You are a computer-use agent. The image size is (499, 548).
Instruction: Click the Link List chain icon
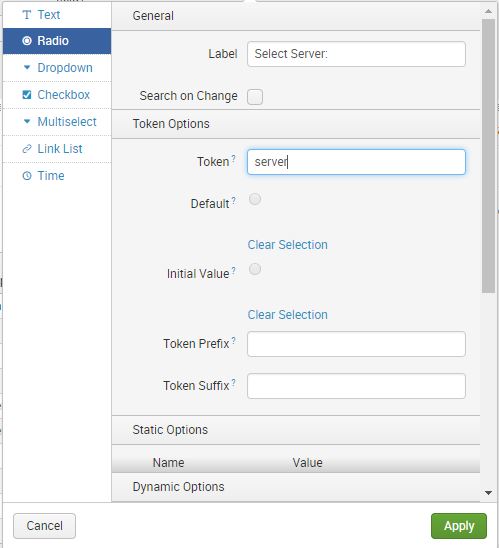point(27,149)
